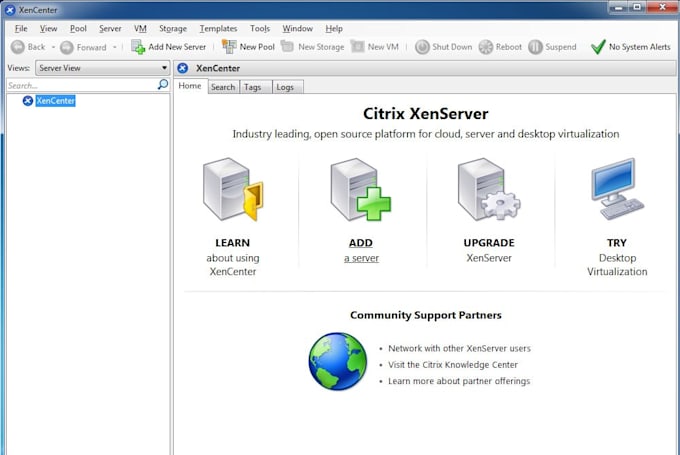Open the Storage menu
This screenshot has width=680, height=455.
(173, 29)
